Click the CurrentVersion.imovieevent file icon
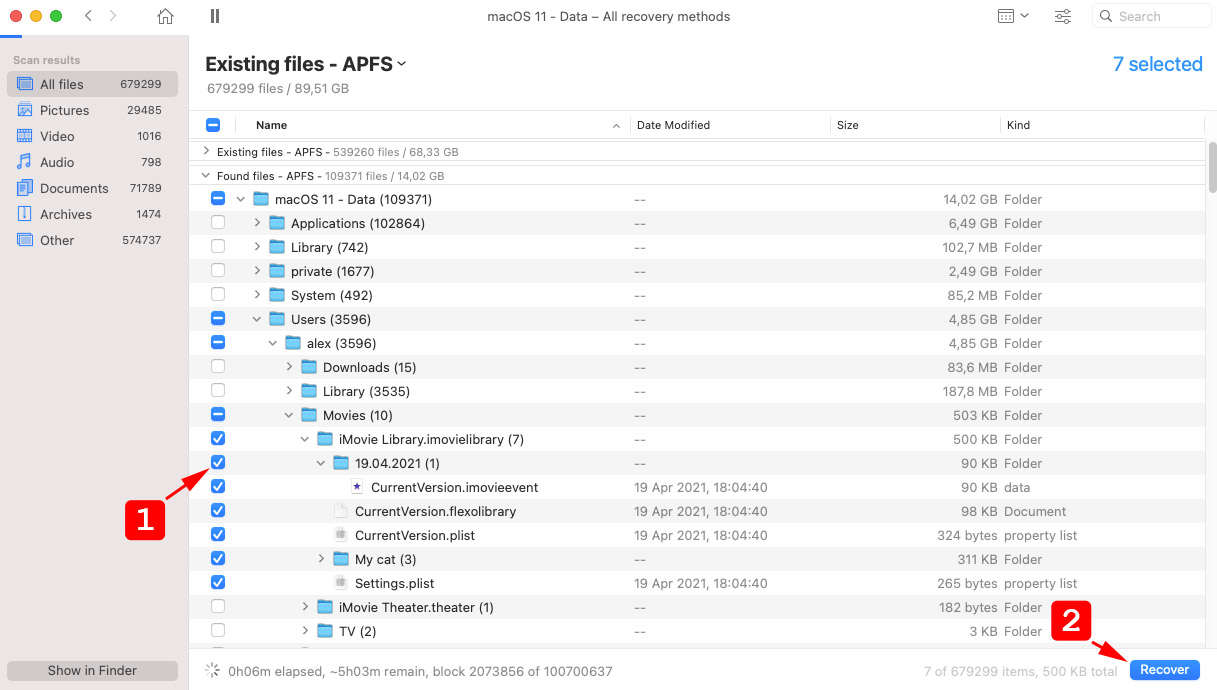The width and height of the screenshot is (1217, 690). tap(357, 487)
